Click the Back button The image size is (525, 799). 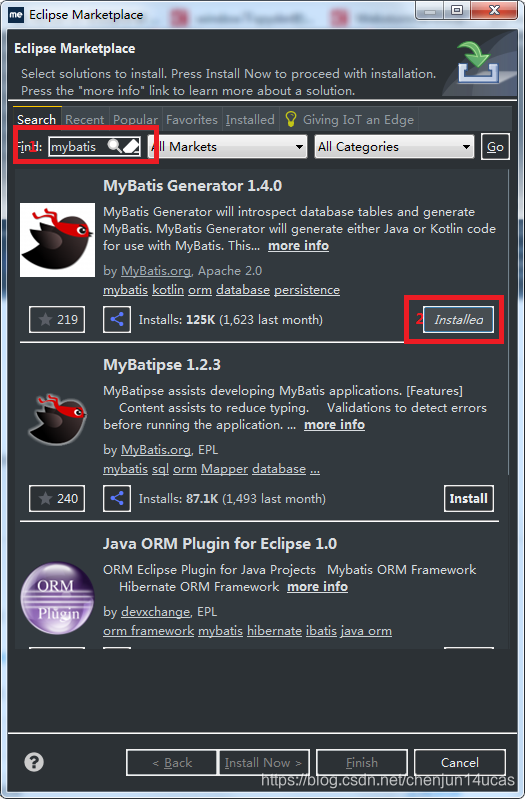click(x=172, y=762)
